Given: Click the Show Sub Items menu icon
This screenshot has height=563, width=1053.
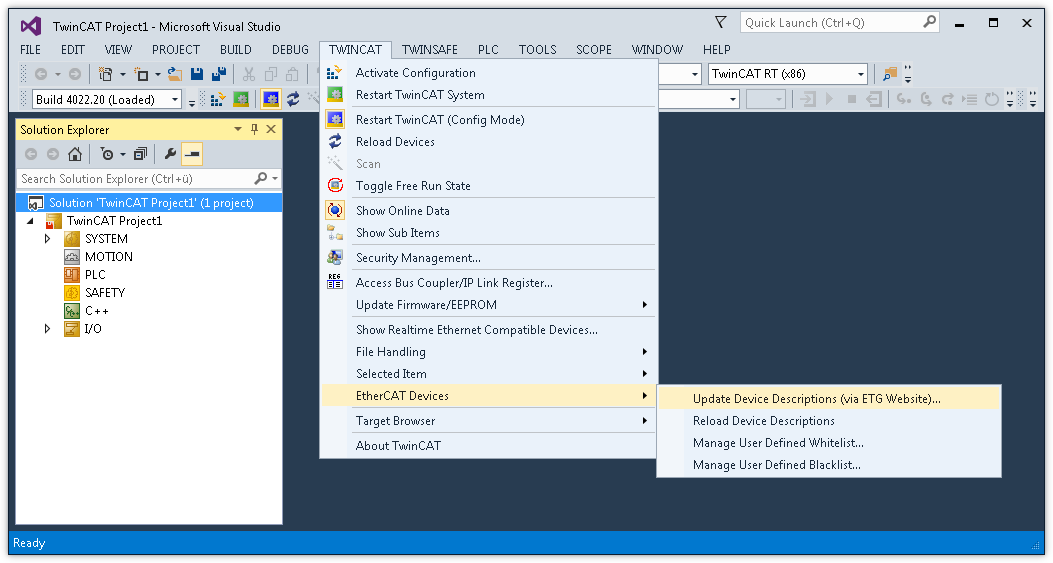Looking at the screenshot, I should (335, 232).
